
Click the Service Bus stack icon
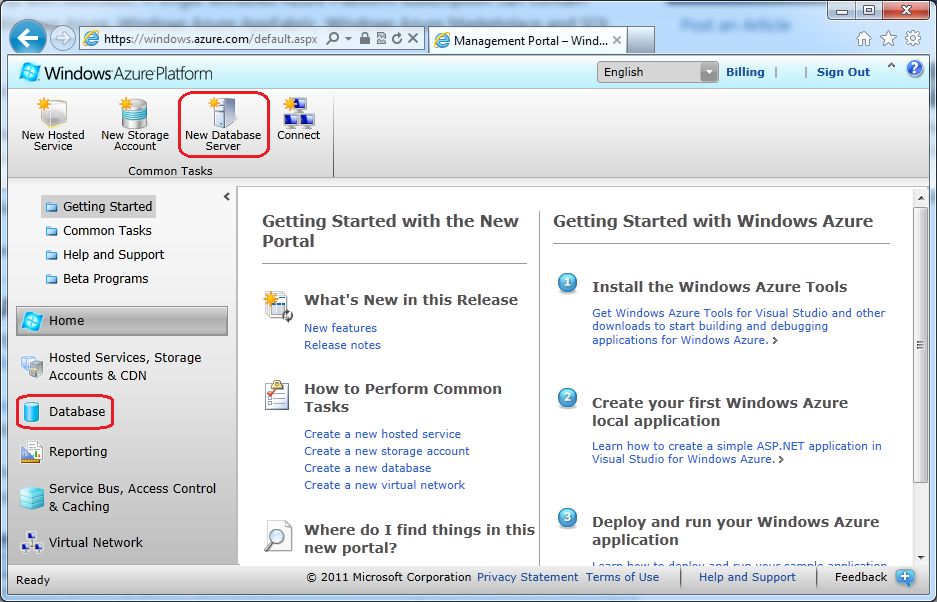click(31, 497)
